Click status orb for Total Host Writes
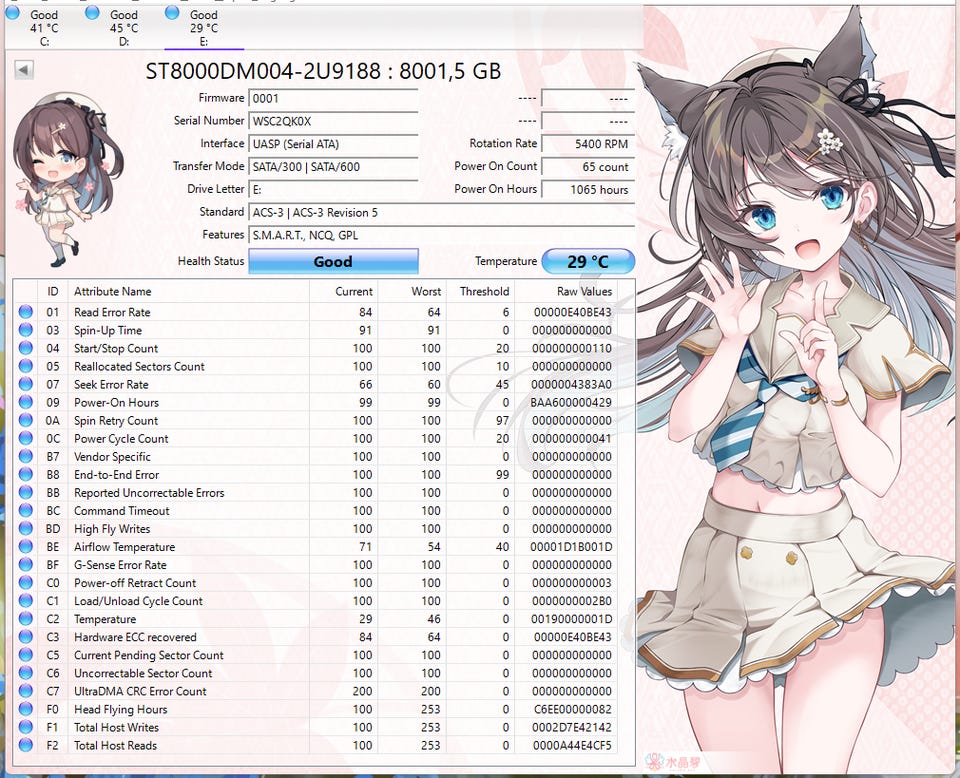 [x=26, y=727]
